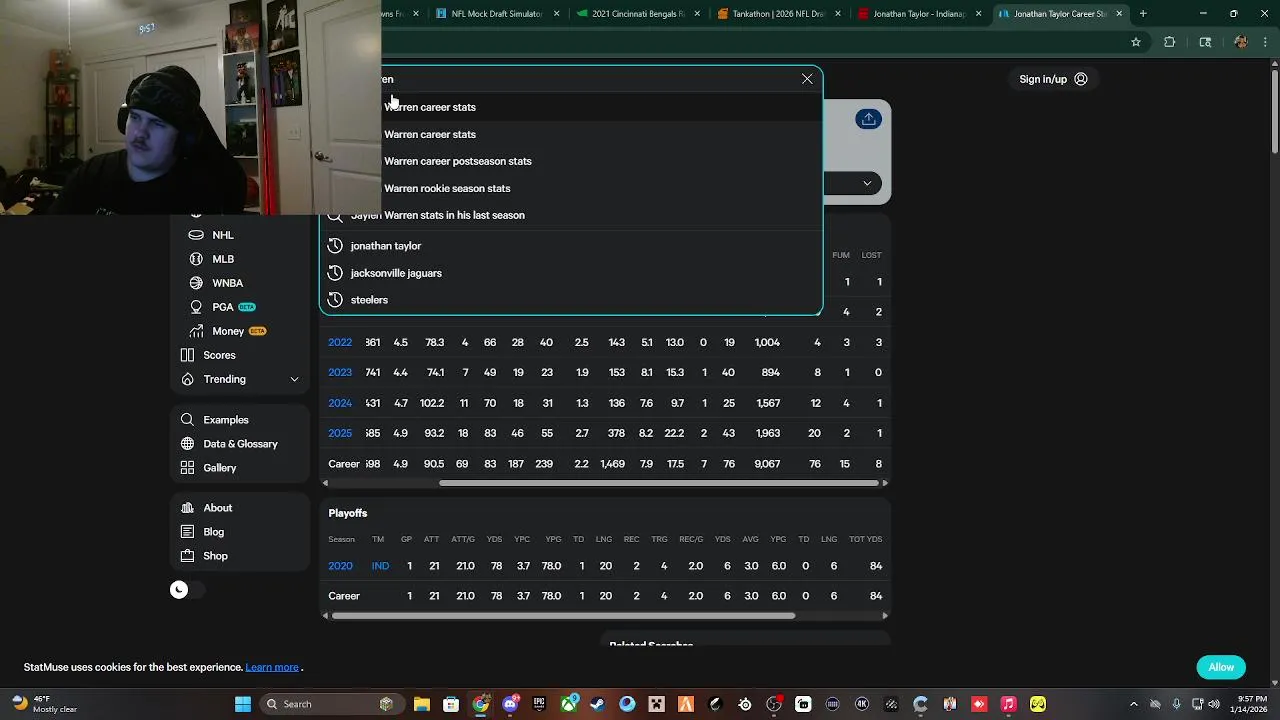The image size is (1280, 720).
Task: Open the 2020 playoffs season link
Action: tap(340, 566)
